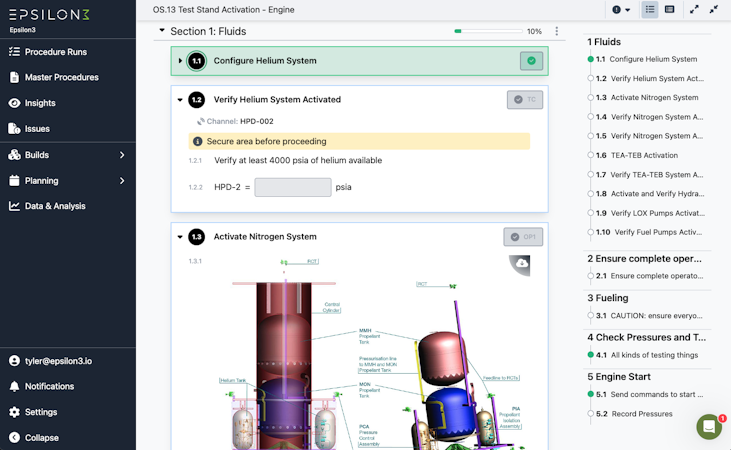Screen dimensions: 731x450
Task: Jump to 1.6 TEA-TEB Activation in outline
Action: pyautogui.click(x=646, y=155)
